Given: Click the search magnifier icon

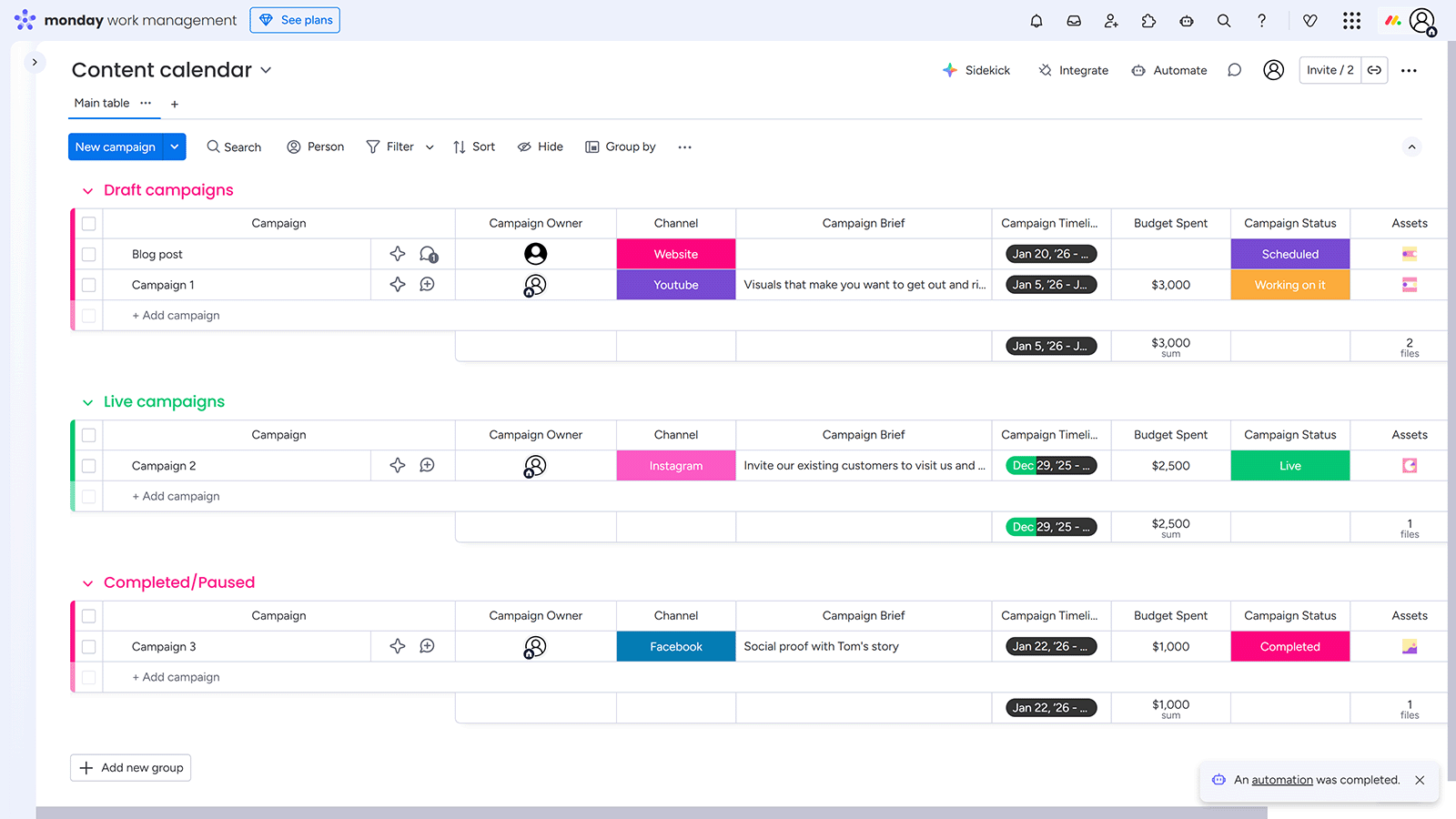Looking at the screenshot, I should pos(1224,20).
